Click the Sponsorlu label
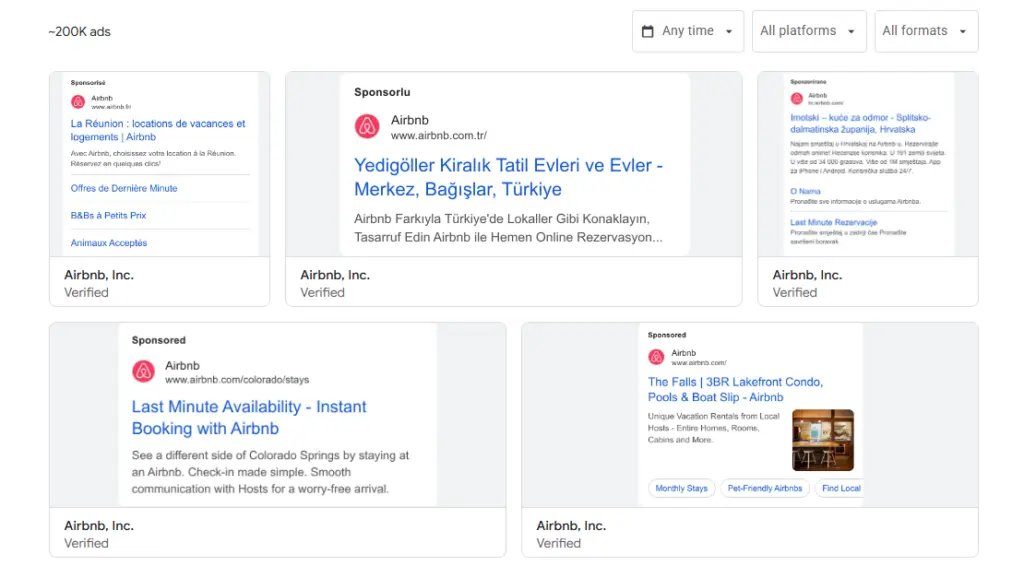1024x566 pixels. (x=382, y=92)
